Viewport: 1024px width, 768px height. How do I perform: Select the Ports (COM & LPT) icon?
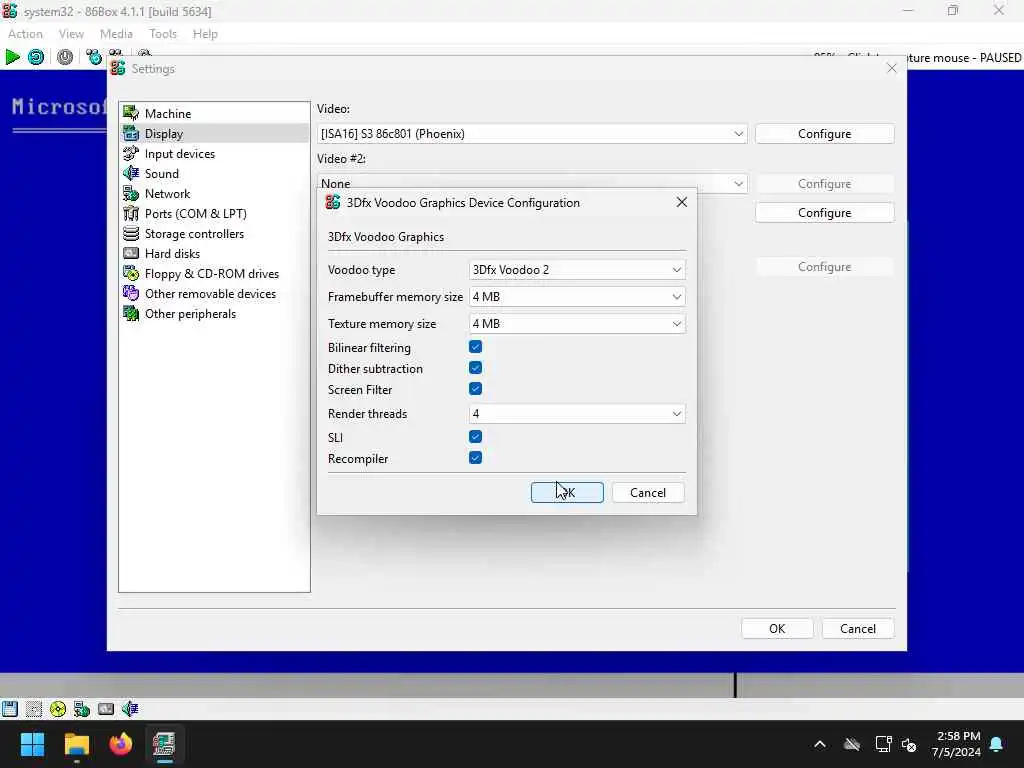click(x=131, y=214)
